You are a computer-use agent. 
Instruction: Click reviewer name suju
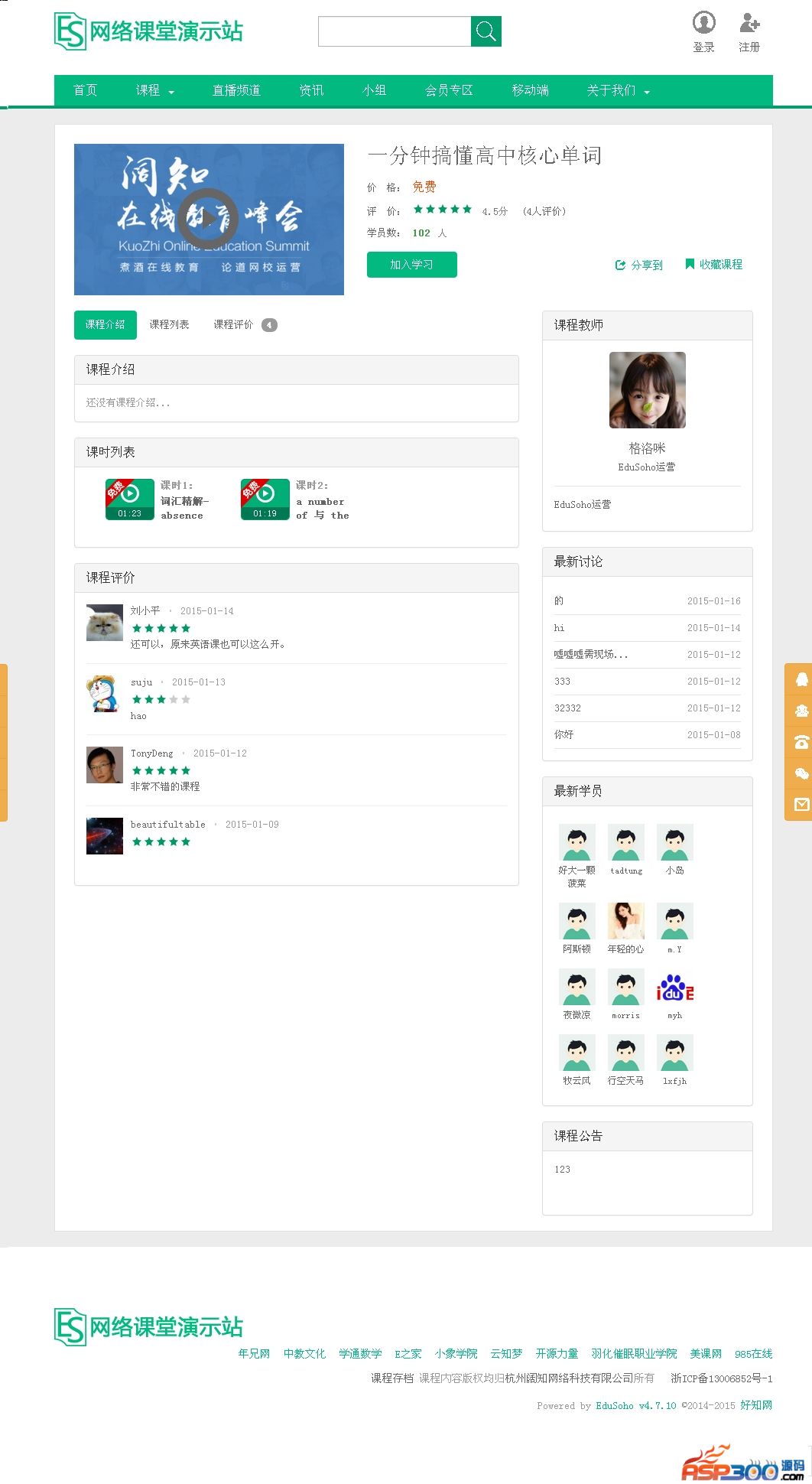point(141,682)
